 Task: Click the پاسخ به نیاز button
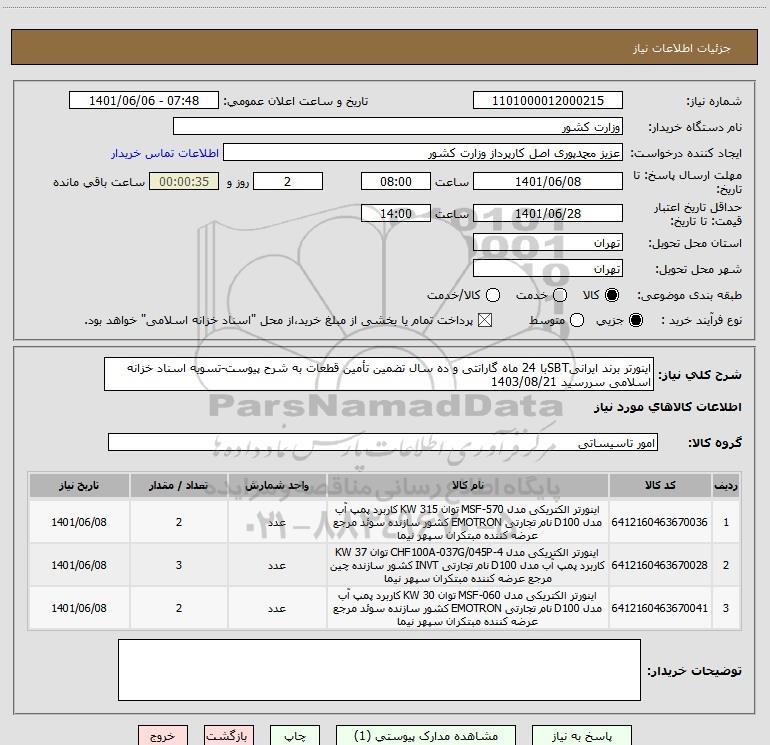[582, 736]
